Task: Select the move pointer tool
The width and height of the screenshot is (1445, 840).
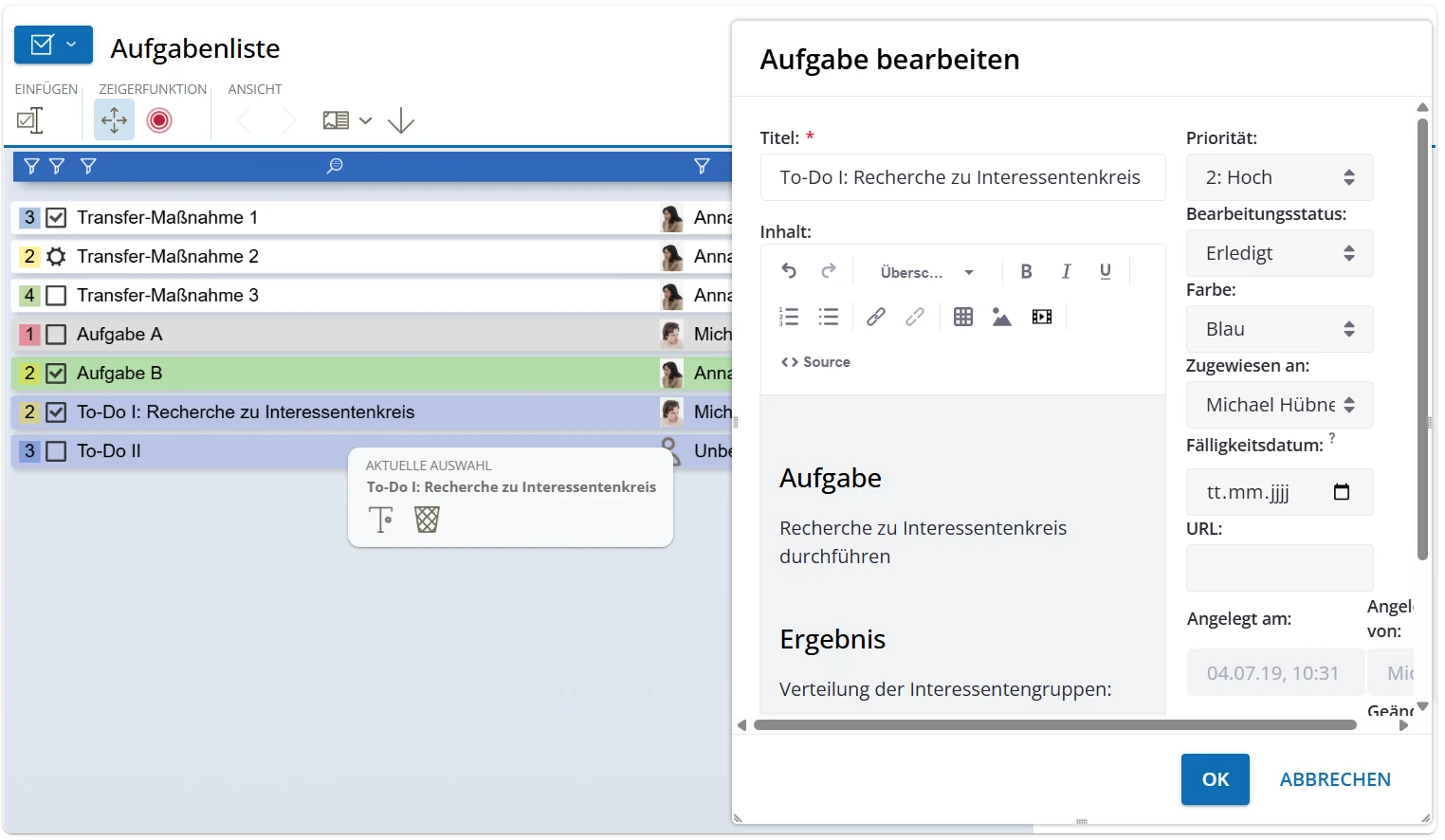Action: tap(114, 120)
